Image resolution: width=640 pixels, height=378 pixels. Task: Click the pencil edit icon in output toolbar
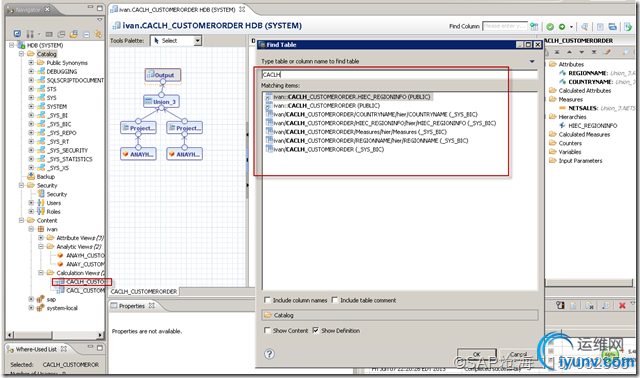coord(607,52)
